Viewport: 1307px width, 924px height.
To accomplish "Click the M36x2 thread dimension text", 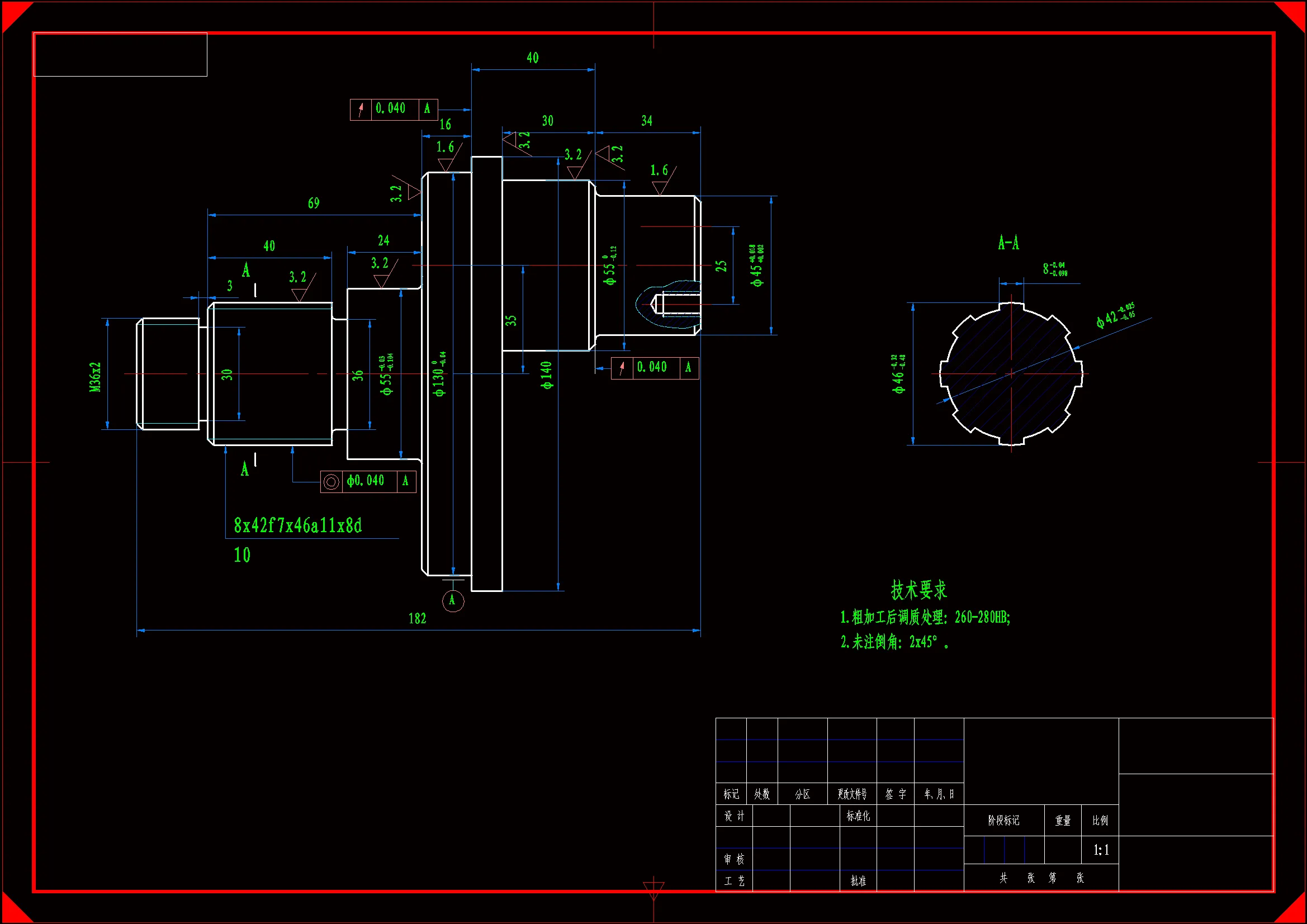I will coord(95,377).
